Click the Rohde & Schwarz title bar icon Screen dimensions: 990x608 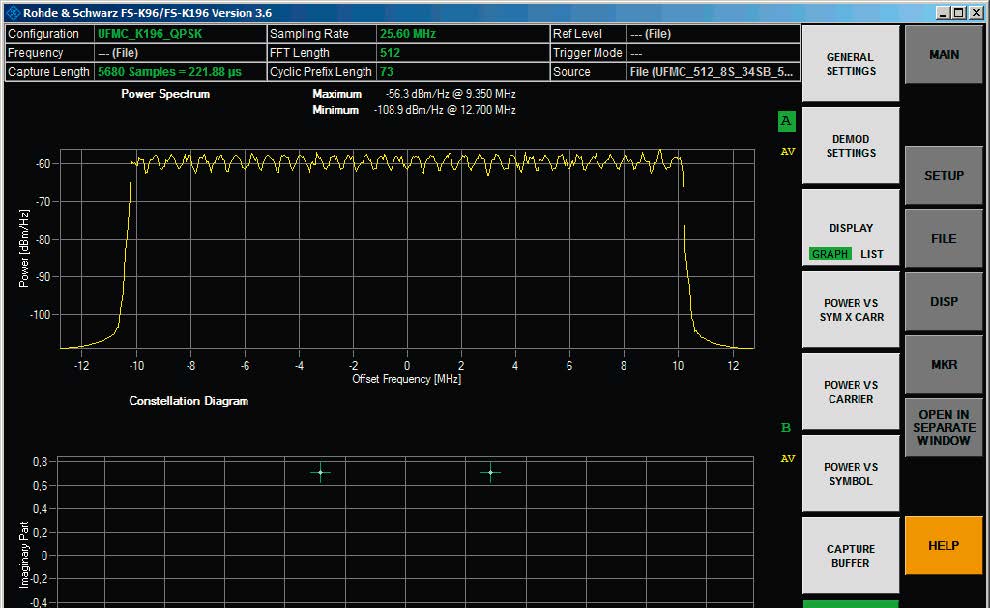11,12
